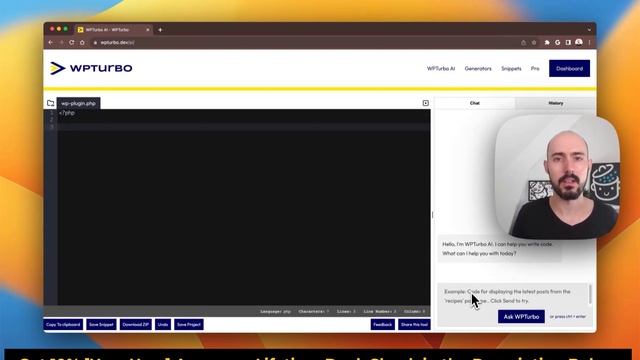Open WPTurbo AI nav link

(x=441, y=69)
